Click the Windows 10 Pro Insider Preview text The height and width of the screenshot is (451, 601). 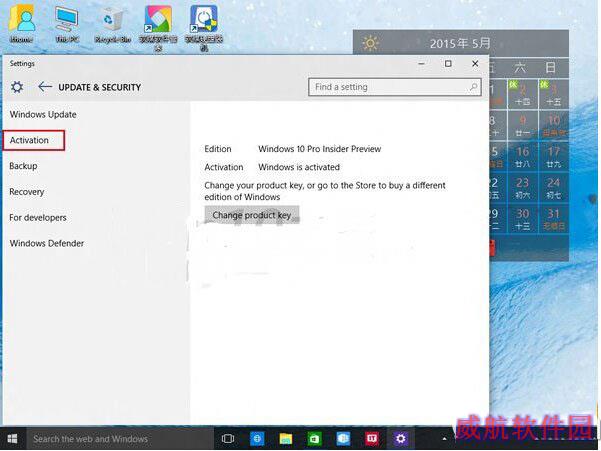pyautogui.click(x=319, y=149)
